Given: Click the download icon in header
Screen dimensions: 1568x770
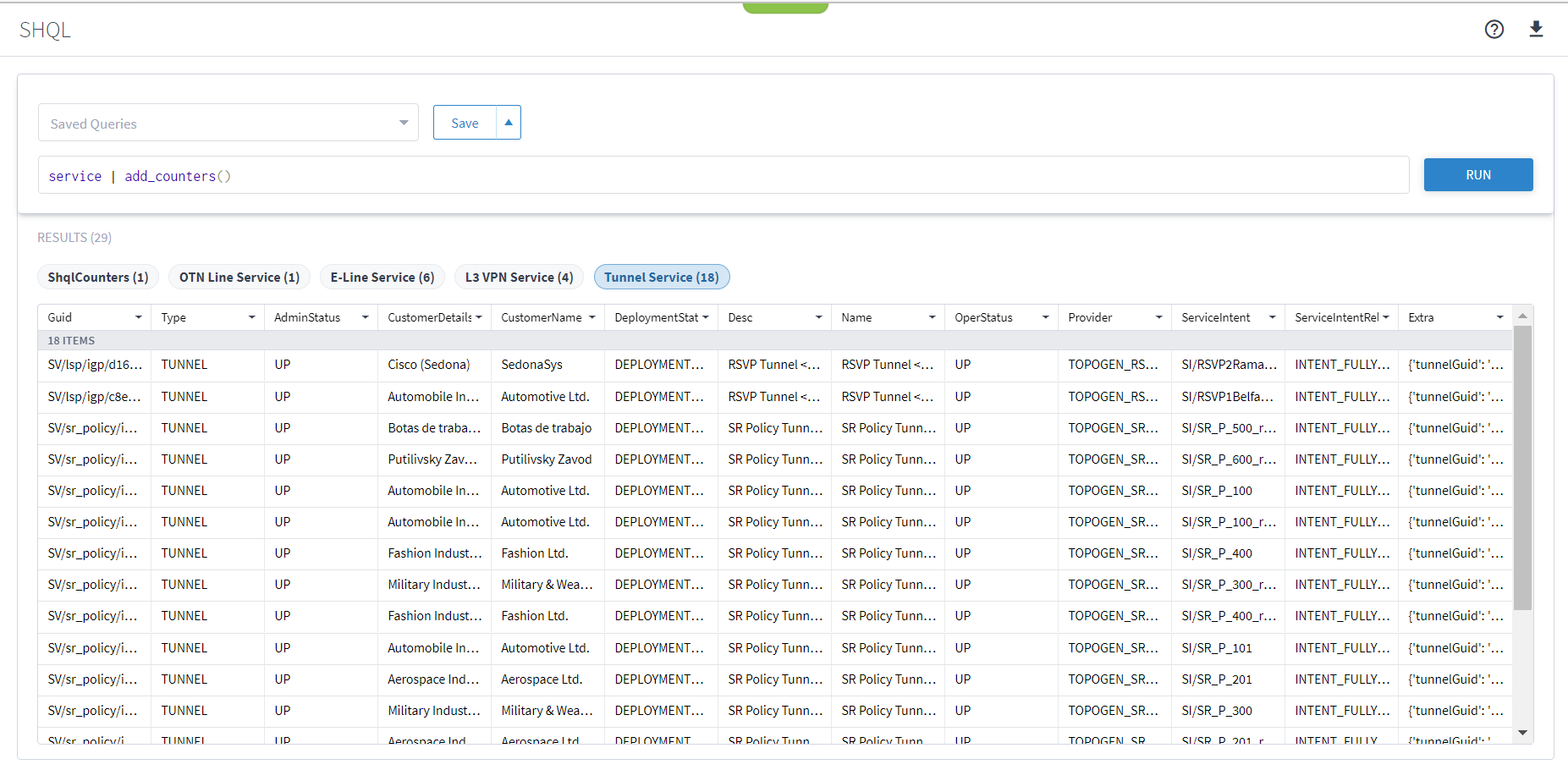Looking at the screenshot, I should [x=1536, y=30].
